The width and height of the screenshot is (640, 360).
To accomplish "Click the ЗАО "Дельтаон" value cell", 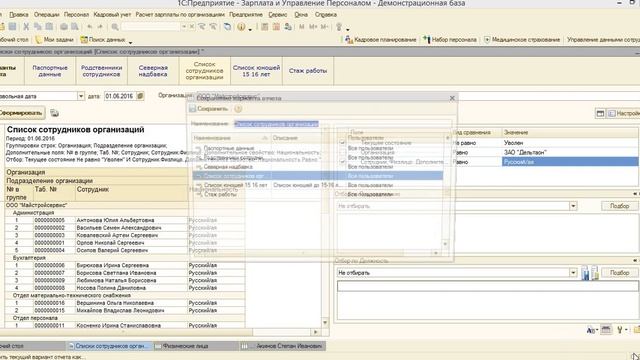I will tap(570, 152).
